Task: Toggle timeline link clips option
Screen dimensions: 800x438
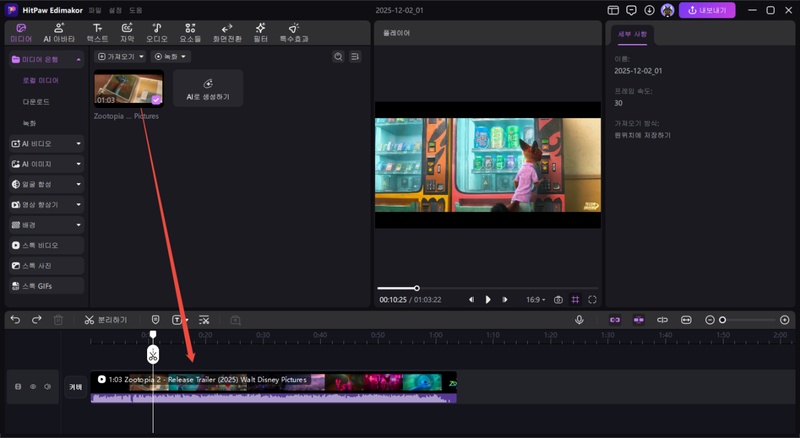Action: click(x=615, y=320)
